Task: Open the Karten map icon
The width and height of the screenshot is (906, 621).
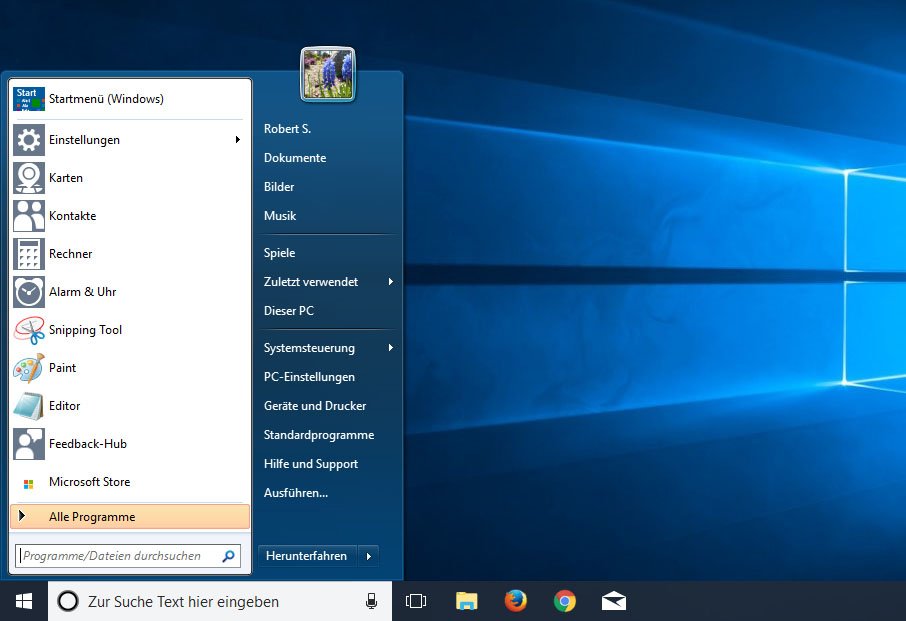Action: (29, 178)
